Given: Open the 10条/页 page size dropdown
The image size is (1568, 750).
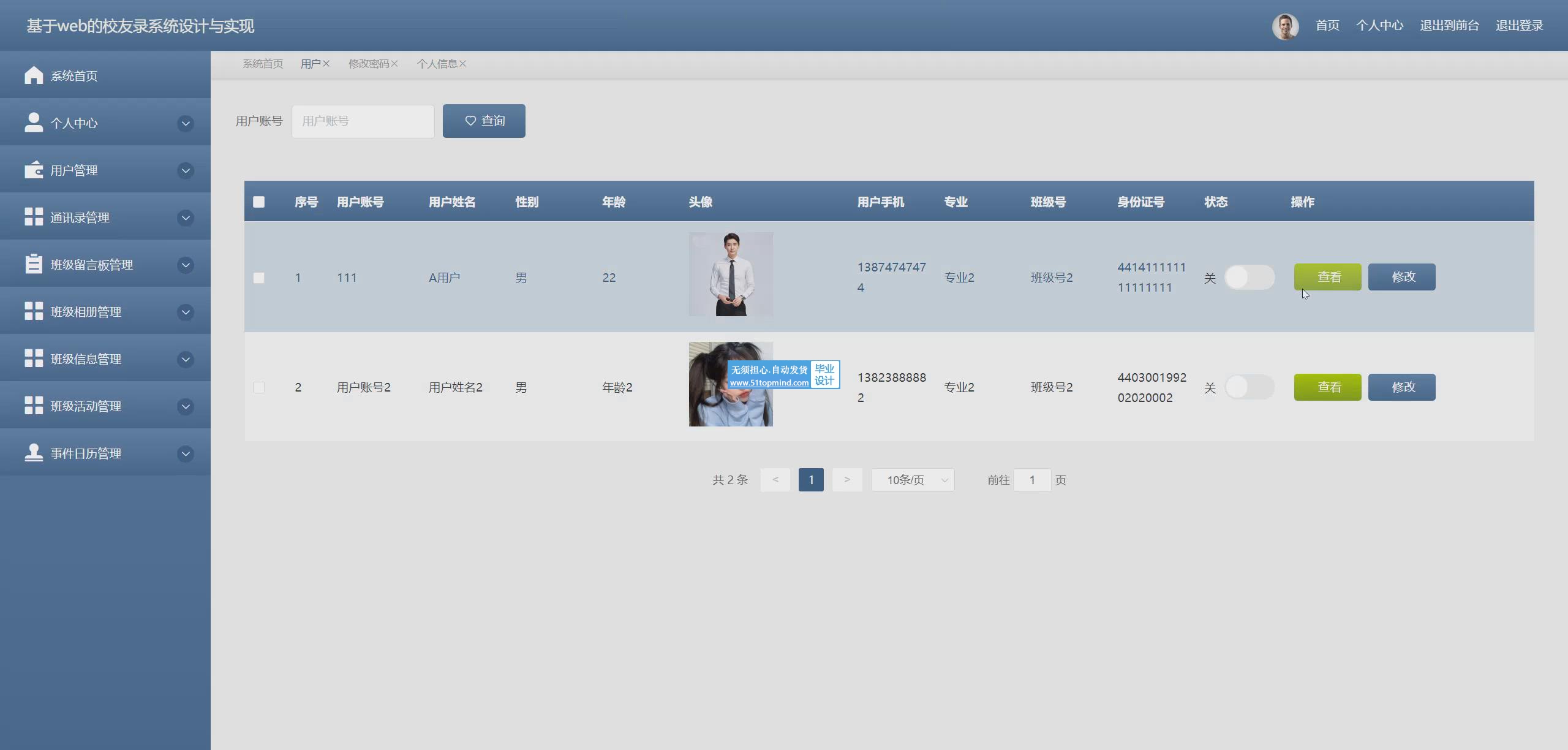Looking at the screenshot, I should coord(913,480).
